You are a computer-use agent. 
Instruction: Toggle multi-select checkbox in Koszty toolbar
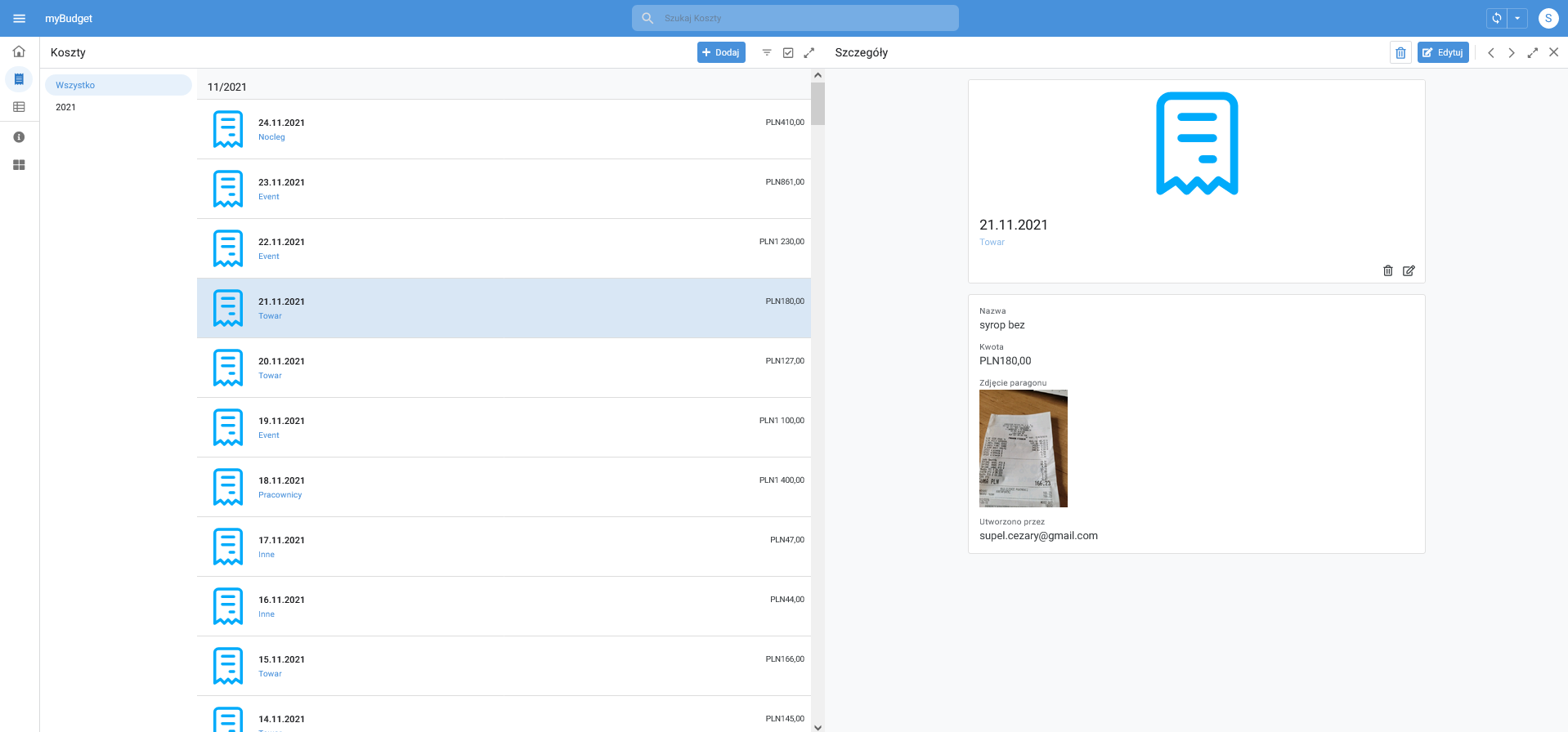pos(788,52)
